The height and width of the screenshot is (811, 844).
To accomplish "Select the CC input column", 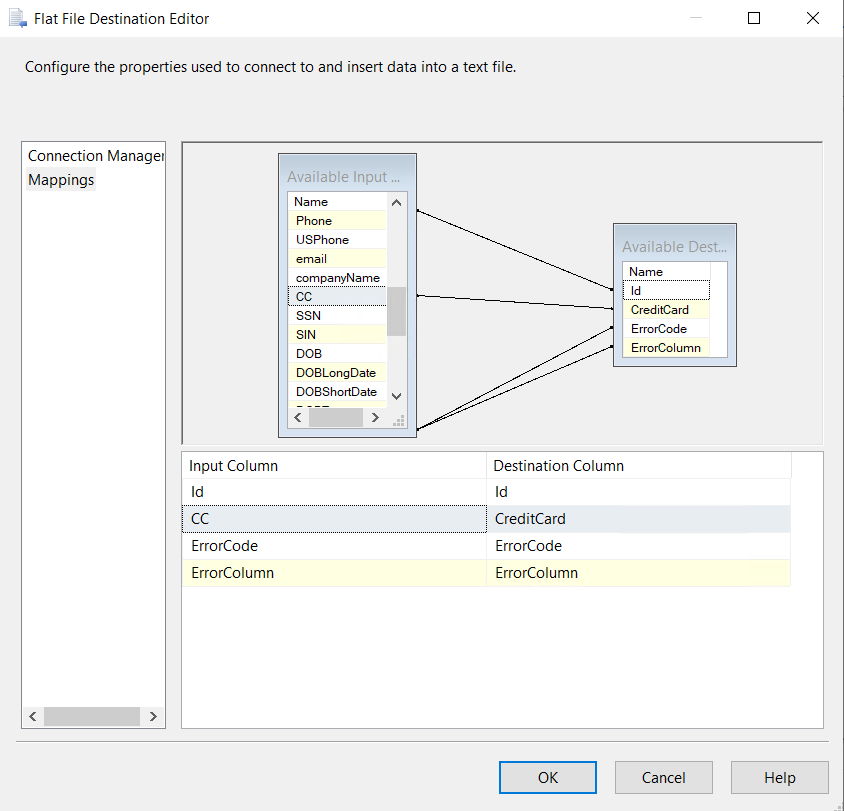I will pos(336,296).
